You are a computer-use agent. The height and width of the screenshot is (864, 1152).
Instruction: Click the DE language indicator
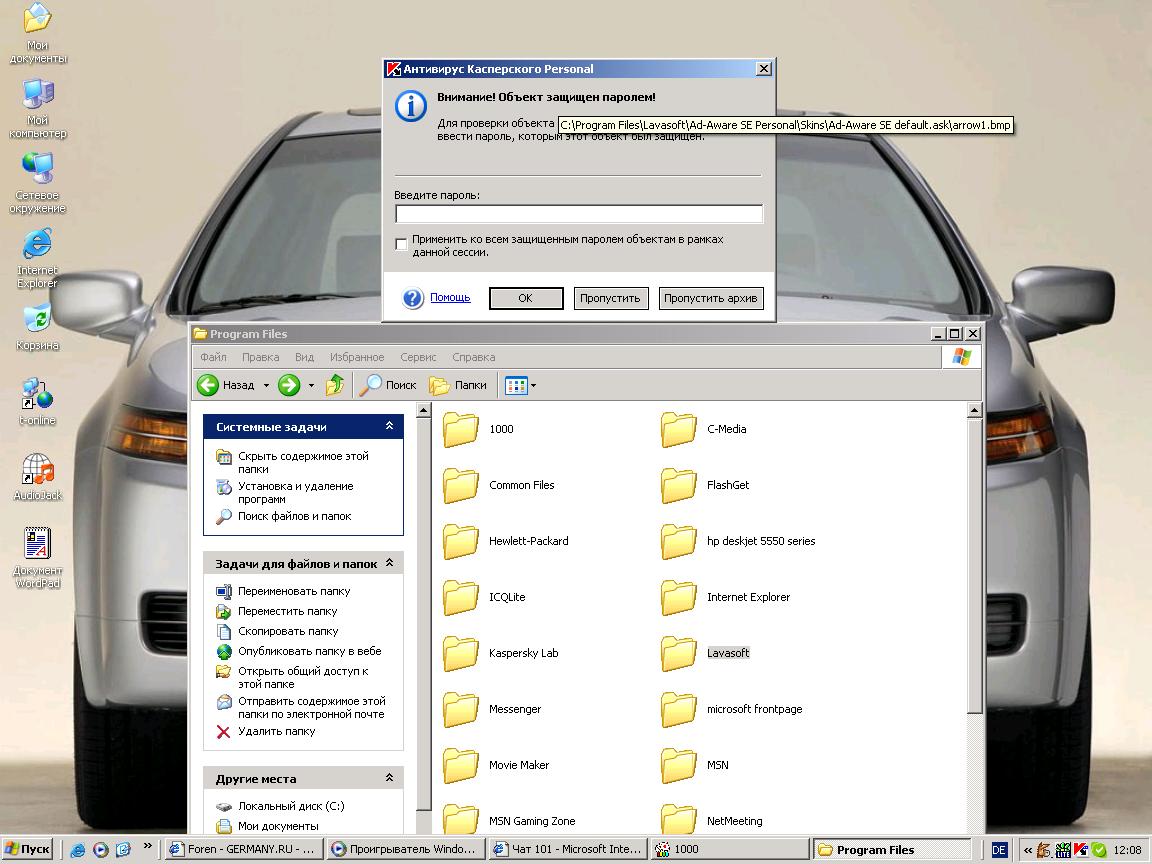(999, 850)
